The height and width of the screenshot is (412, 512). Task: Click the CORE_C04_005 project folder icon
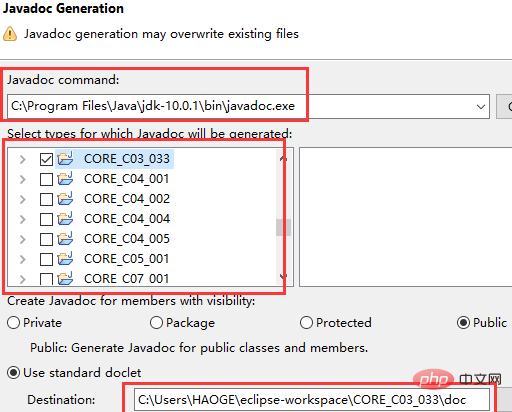tap(65, 239)
